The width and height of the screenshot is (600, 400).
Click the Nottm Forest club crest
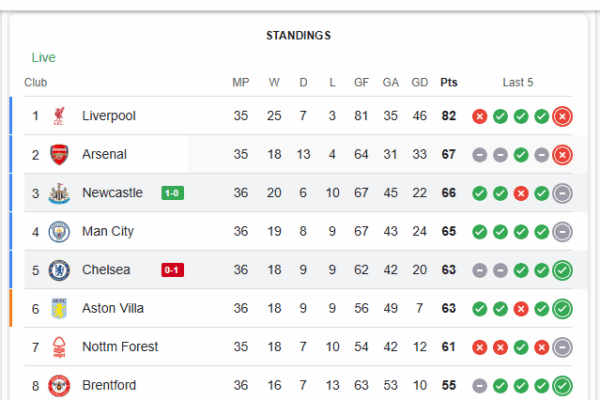click(59, 347)
